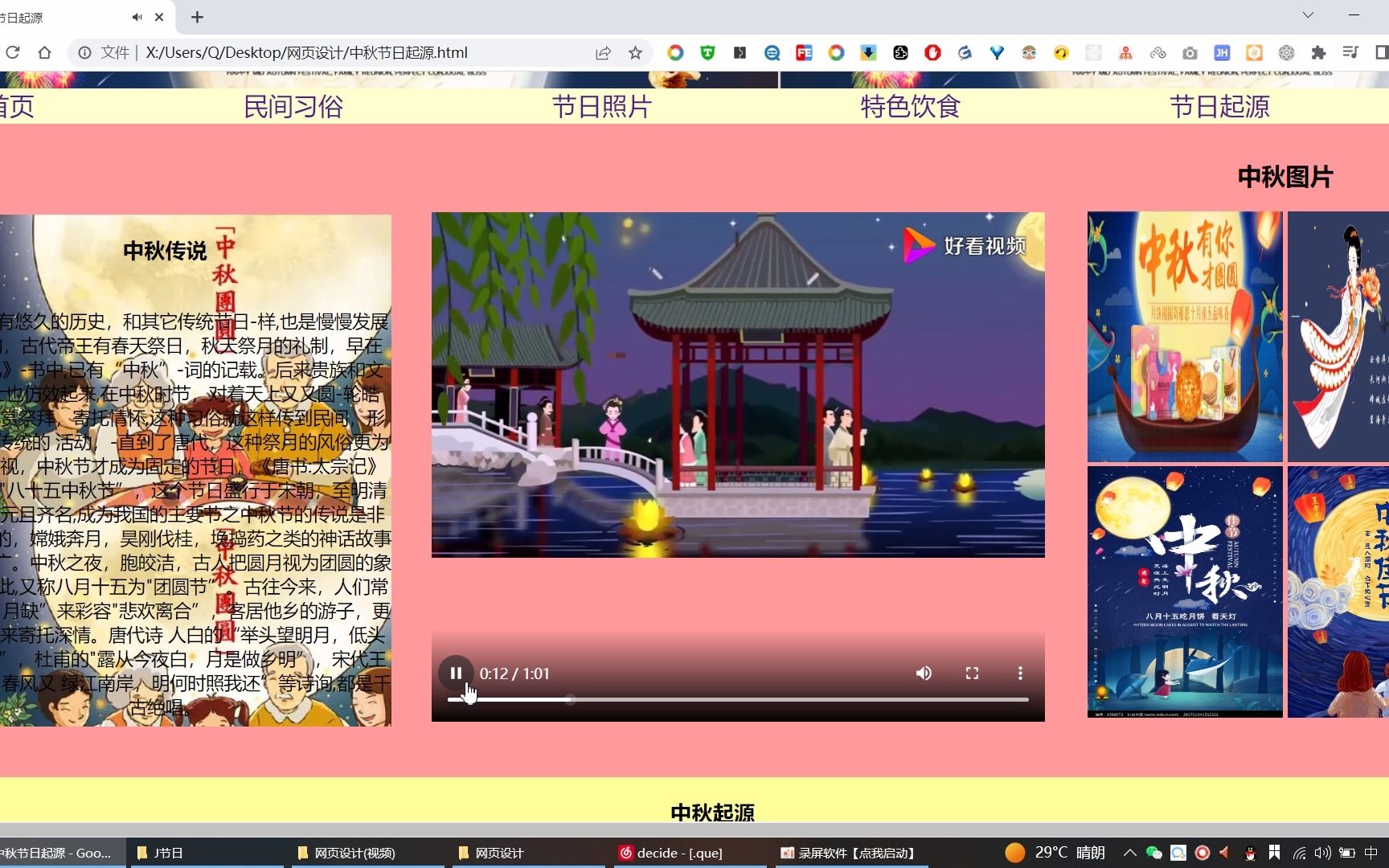Open the browser tab search dropdown
This screenshot has width=1389, height=868.
coord(1306,15)
